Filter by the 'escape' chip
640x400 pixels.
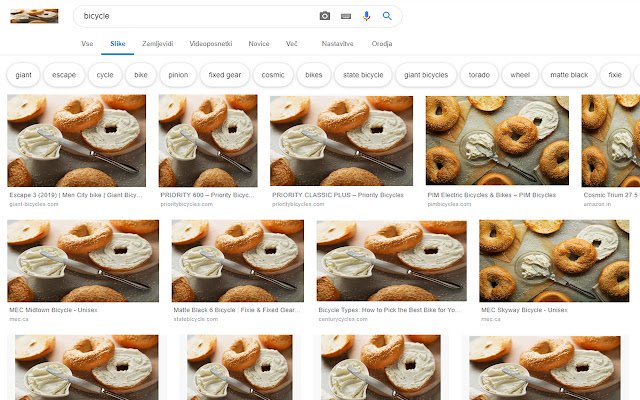coord(64,75)
